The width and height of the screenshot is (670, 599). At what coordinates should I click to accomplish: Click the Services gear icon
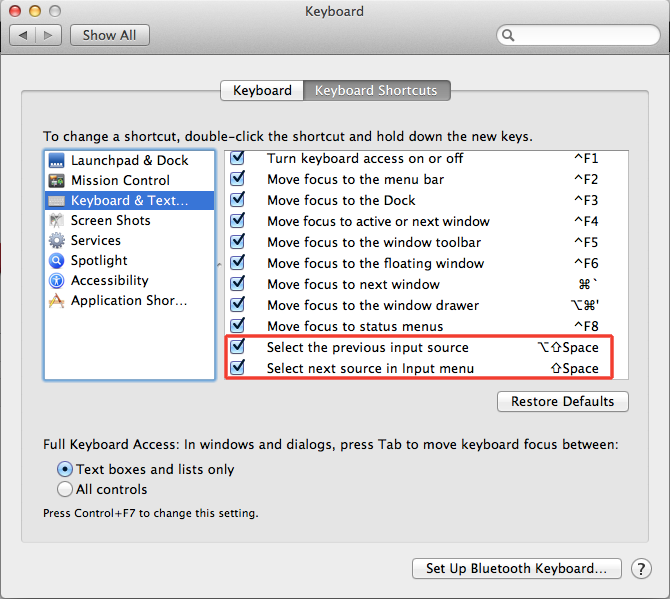(56, 241)
